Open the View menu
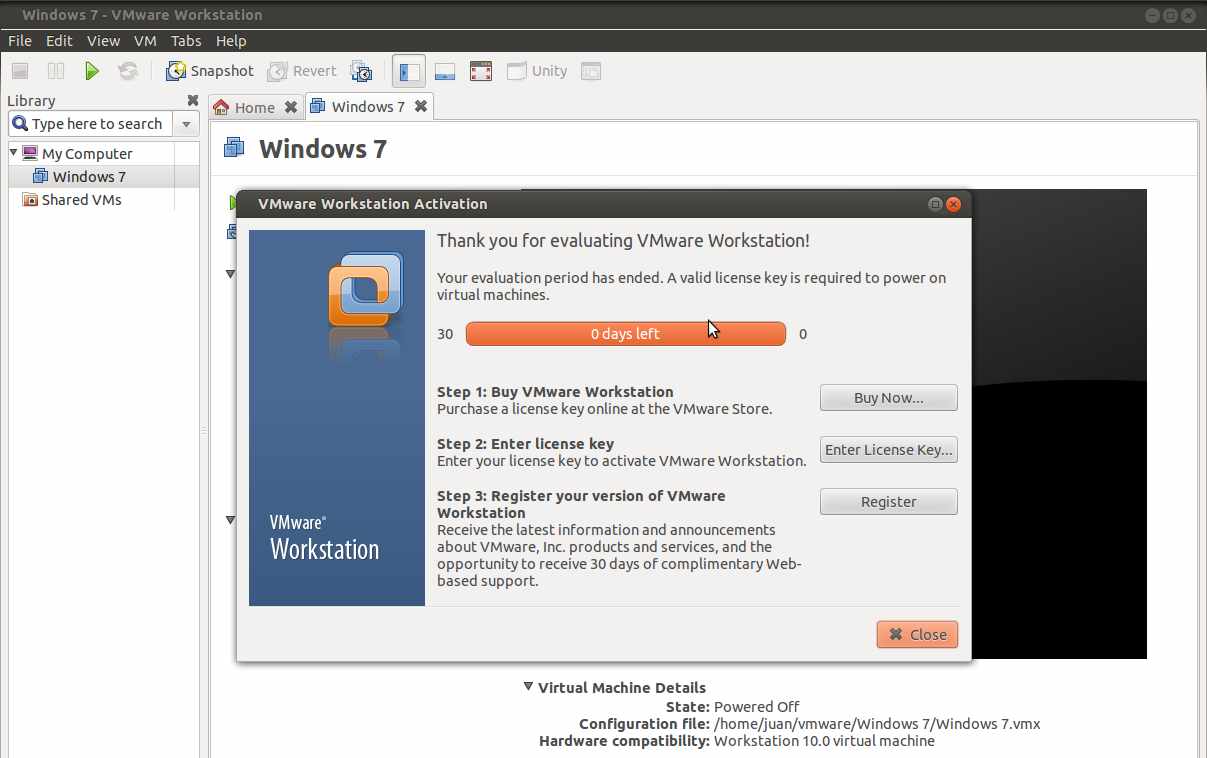This screenshot has width=1207, height=758. click(103, 41)
